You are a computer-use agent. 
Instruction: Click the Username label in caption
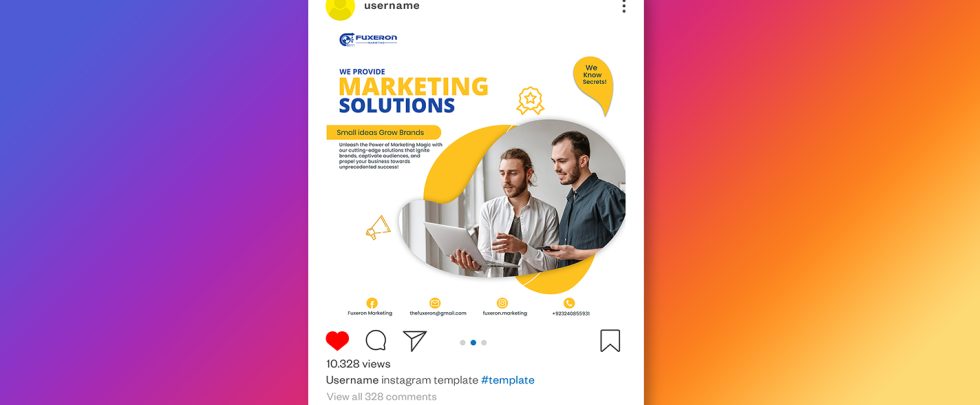(352, 380)
